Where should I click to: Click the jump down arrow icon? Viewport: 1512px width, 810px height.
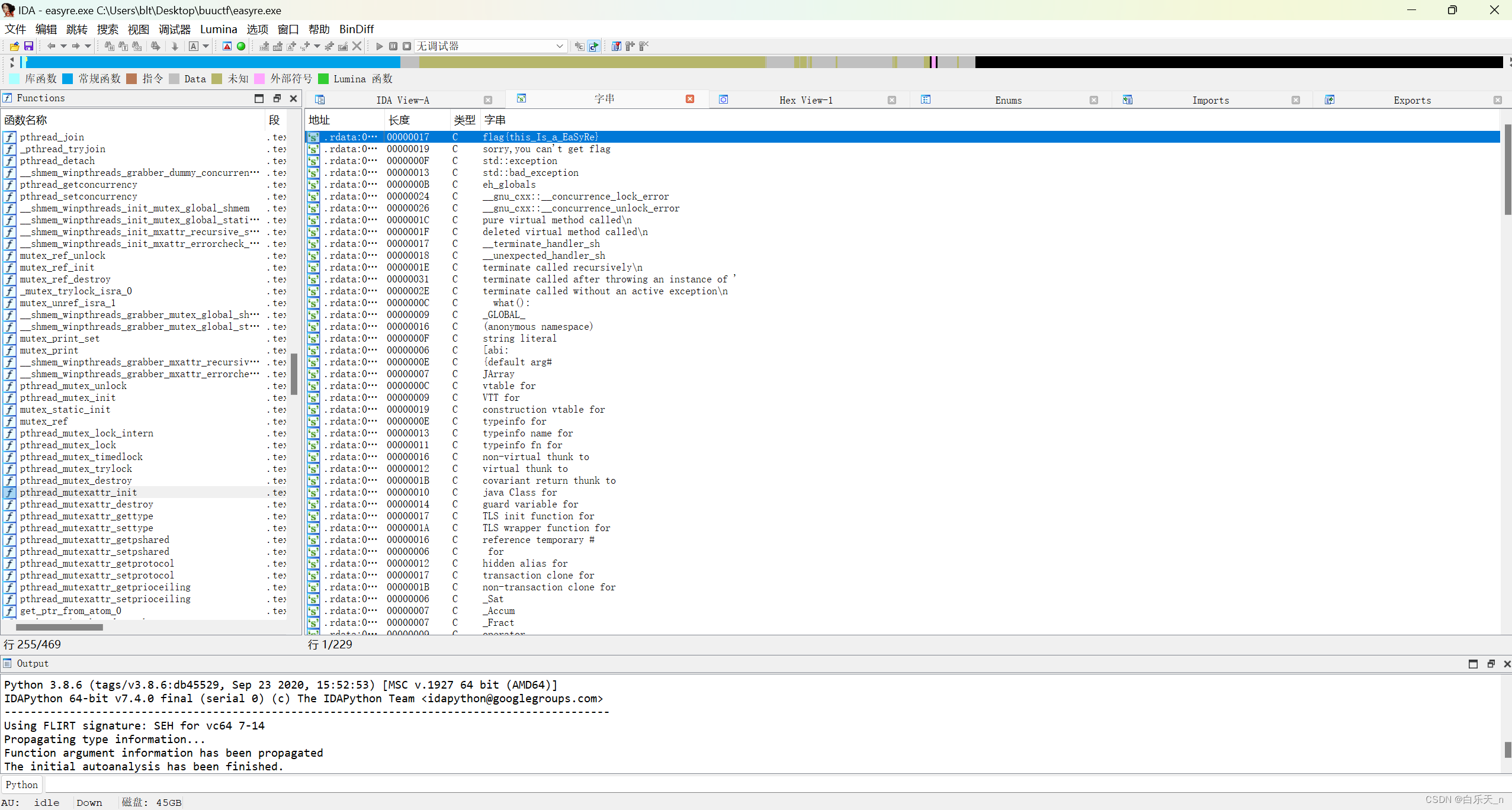pos(175,46)
